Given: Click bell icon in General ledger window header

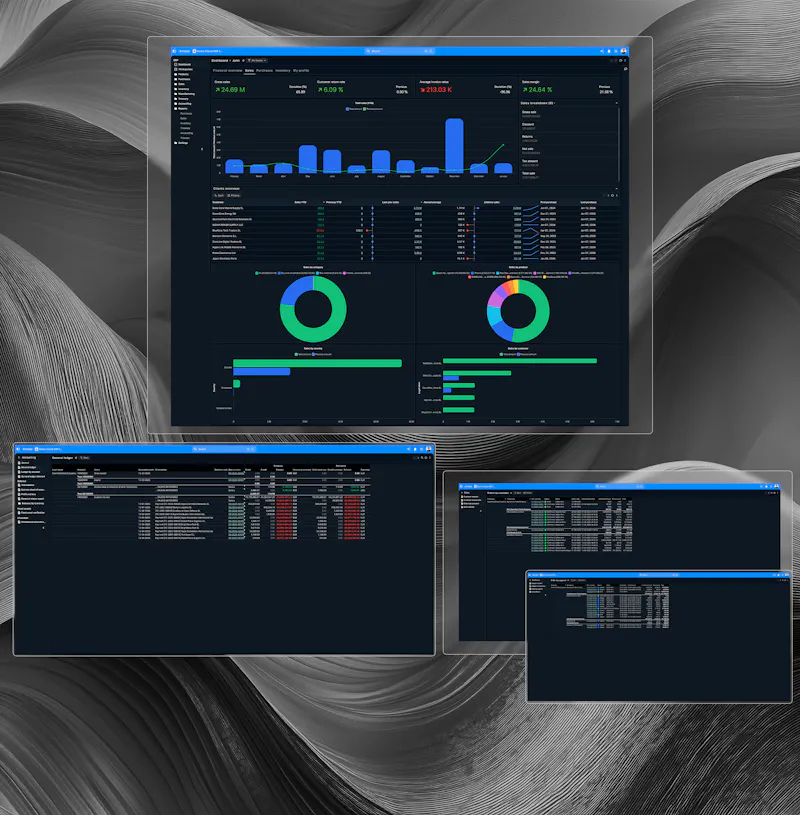Looking at the screenshot, I should click(x=415, y=449).
